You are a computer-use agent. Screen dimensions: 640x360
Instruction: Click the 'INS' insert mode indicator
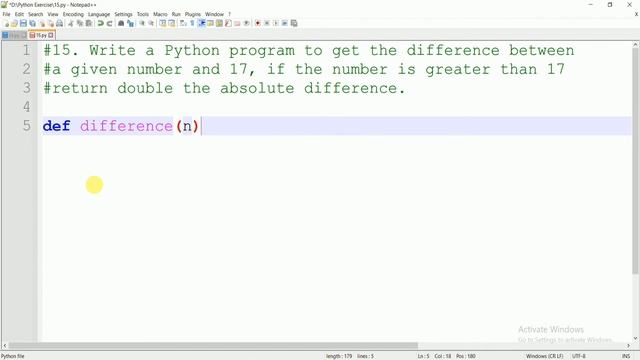pos(626,356)
